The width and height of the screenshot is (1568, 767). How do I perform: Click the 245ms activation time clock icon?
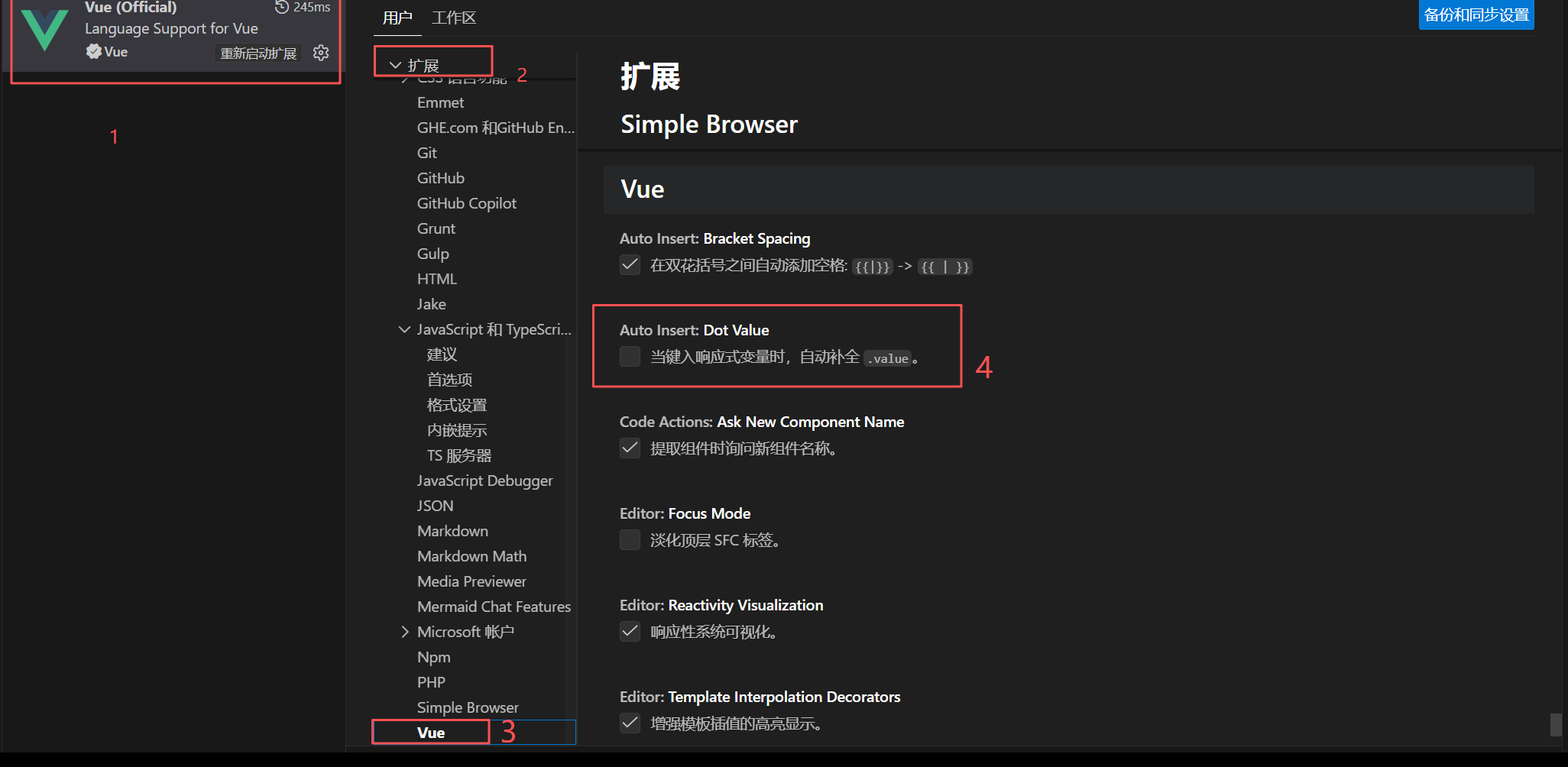coord(282,7)
